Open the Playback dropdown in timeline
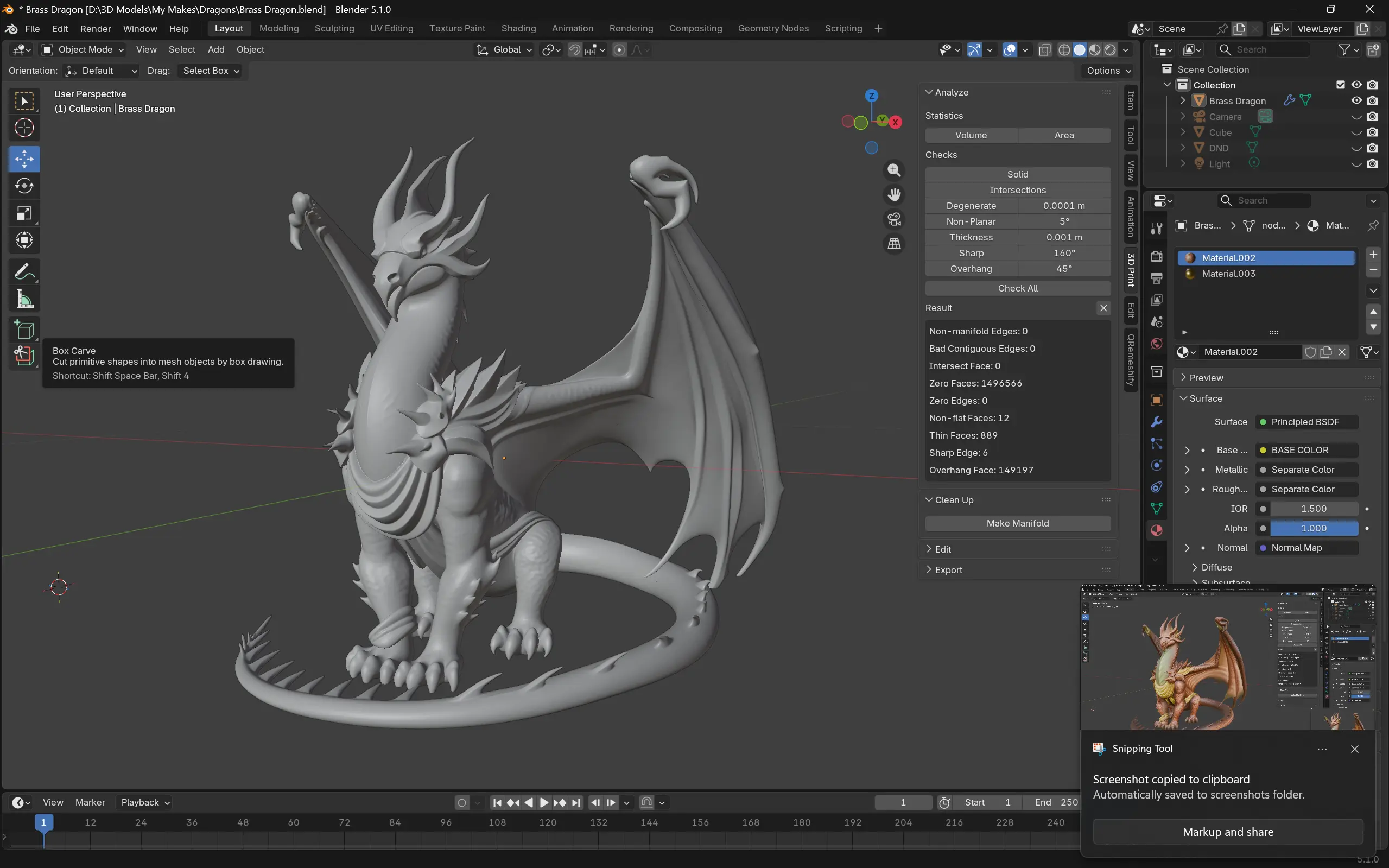The width and height of the screenshot is (1389, 868). click(x=144, y=802)
